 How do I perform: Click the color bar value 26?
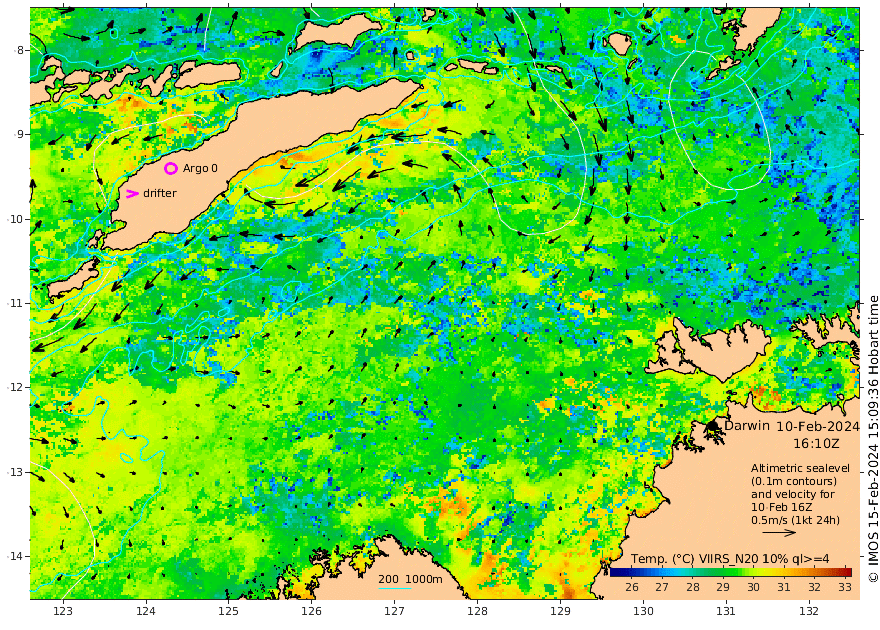pos(632,587)
